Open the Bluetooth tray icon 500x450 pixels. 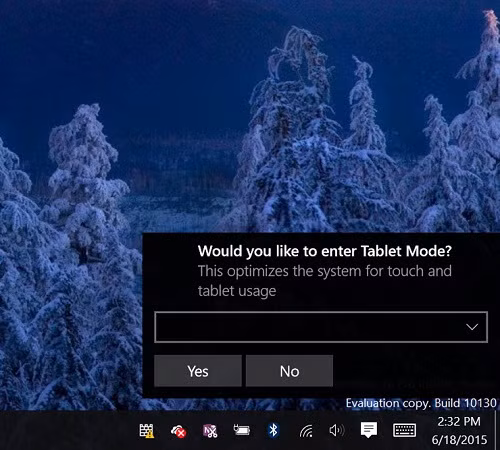[x=273, y=430]
